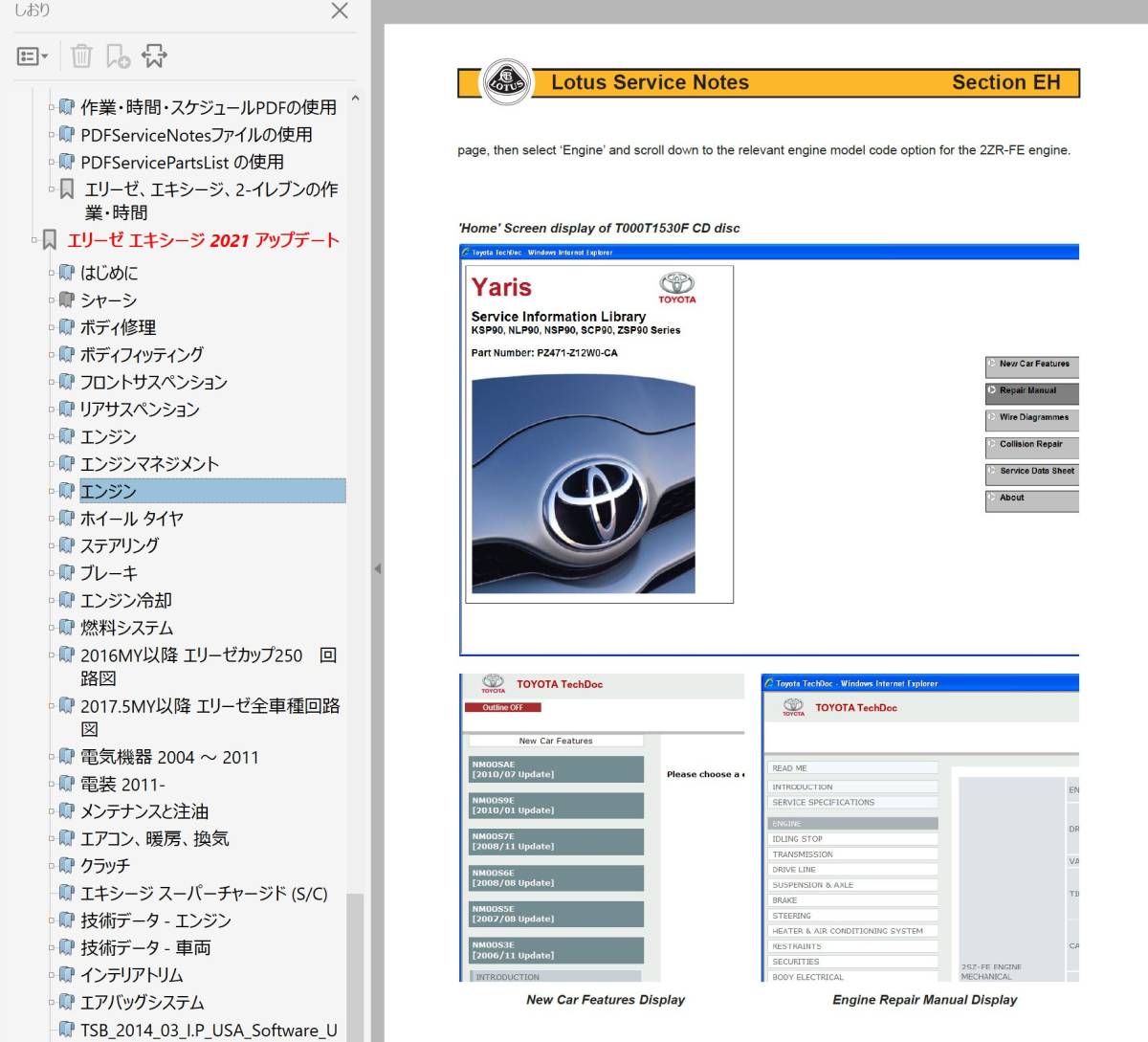The height and width of the screenshot is (1042, 1148).
Task: Select red bookmark エリーゼ エキシージ 2021 アップデート
Action: pyautogui.click(x=203, y=240)
